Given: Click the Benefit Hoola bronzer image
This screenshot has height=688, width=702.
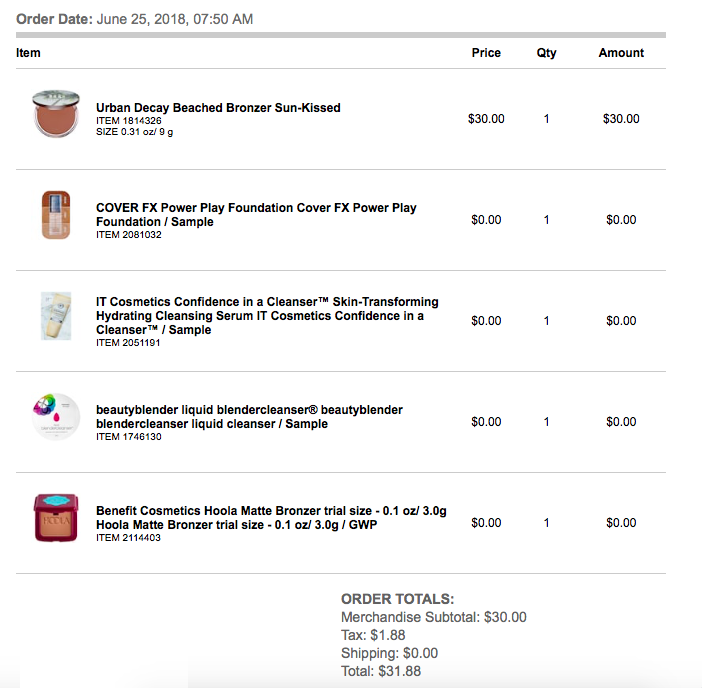Looking at the screenshot, I should click(x=56, y=518).
